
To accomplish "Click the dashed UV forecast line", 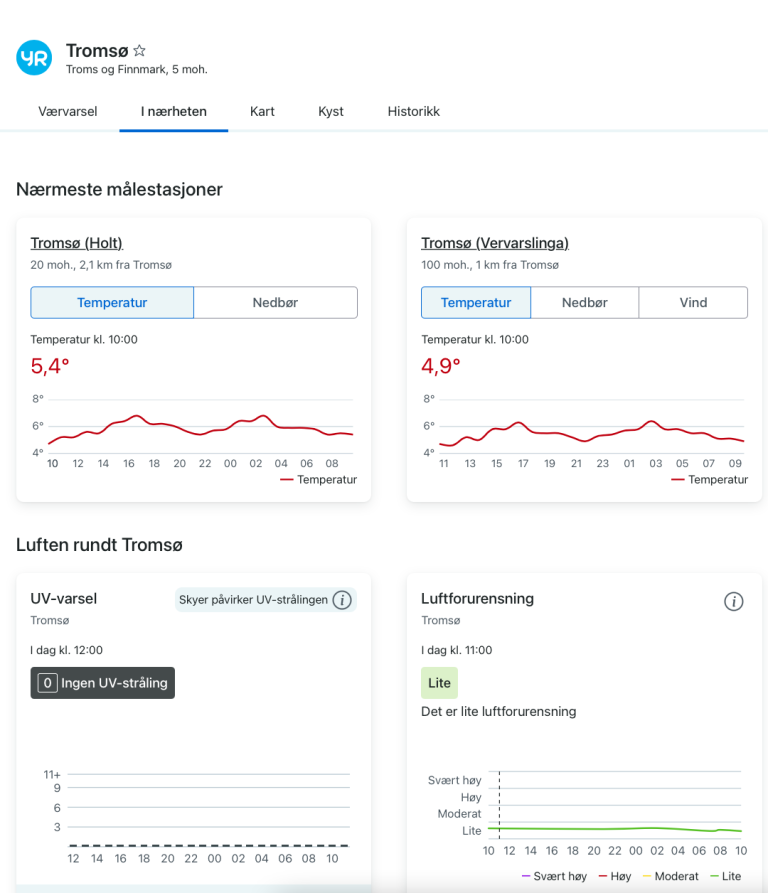I will pyautogui.click(x=208, y=845).
